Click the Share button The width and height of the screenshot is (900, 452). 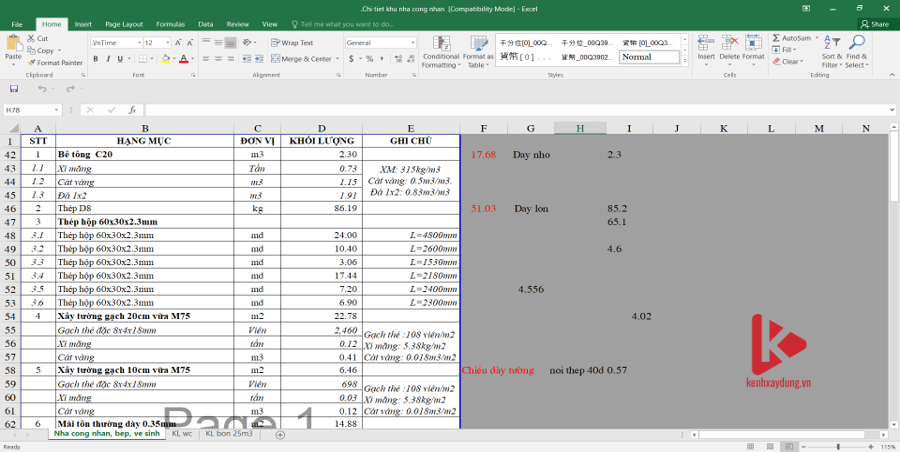pos(874,23)
